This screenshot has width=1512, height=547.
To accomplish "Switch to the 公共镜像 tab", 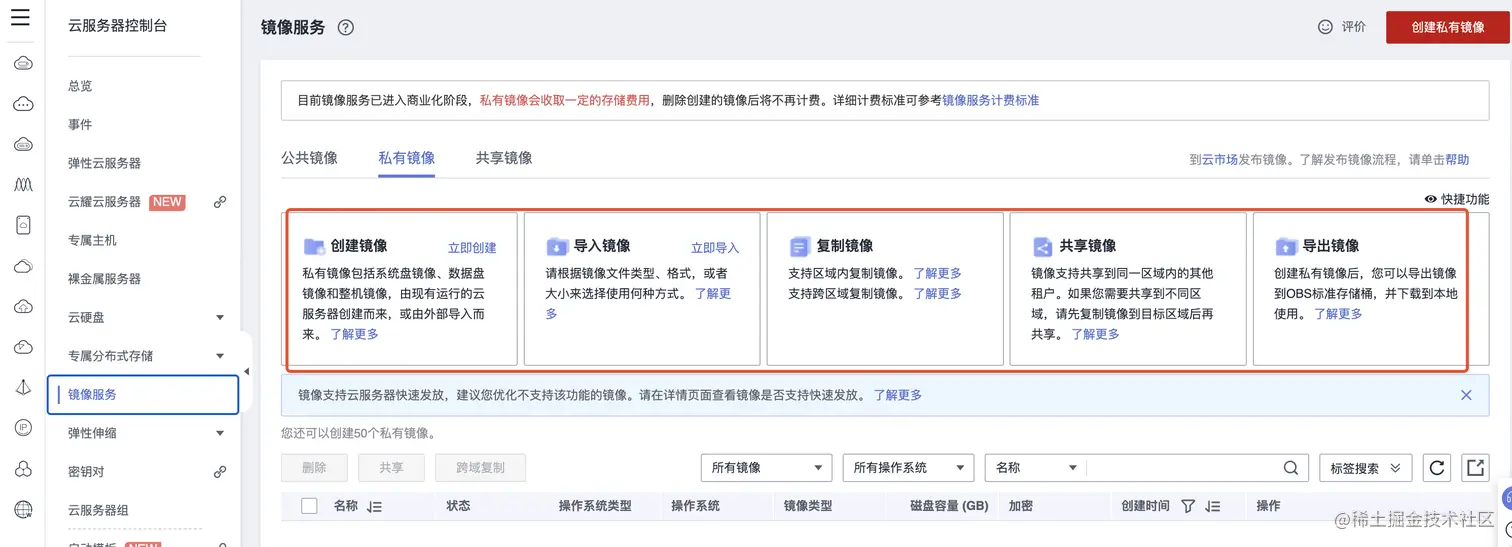I will coord(309,158).
